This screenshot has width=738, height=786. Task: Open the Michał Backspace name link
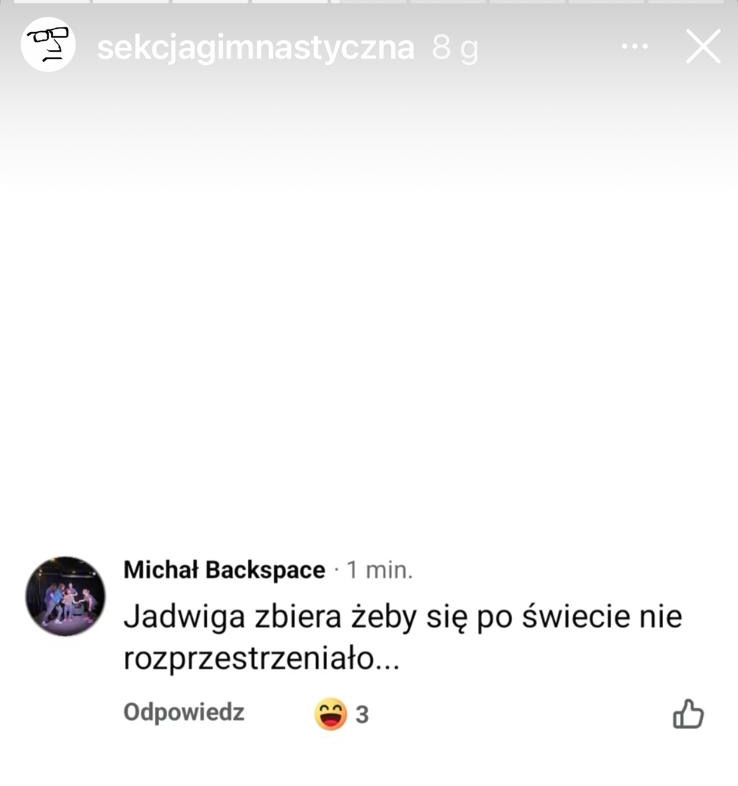224,570
